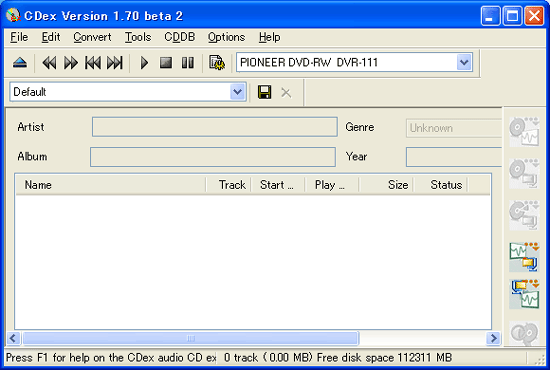
Task: Open the Genre combo box showing Unknown
Action: pyautogui.click(x=454, y=128)
